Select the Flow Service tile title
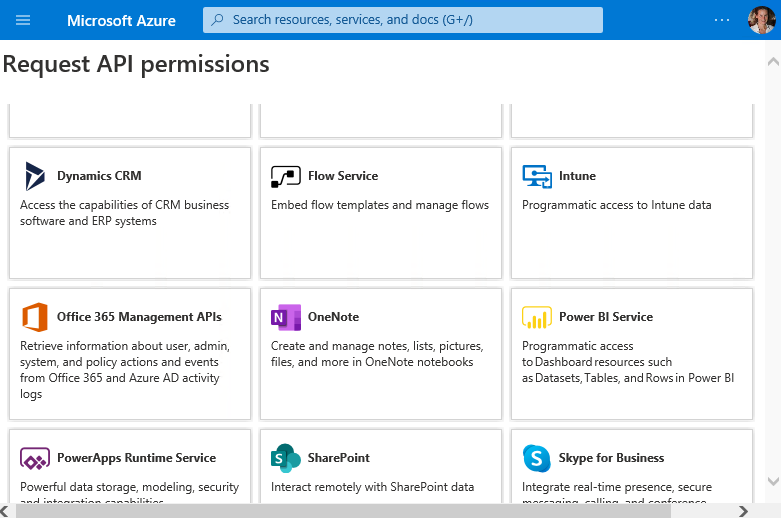The image size is (781, 518). [343, 176]
